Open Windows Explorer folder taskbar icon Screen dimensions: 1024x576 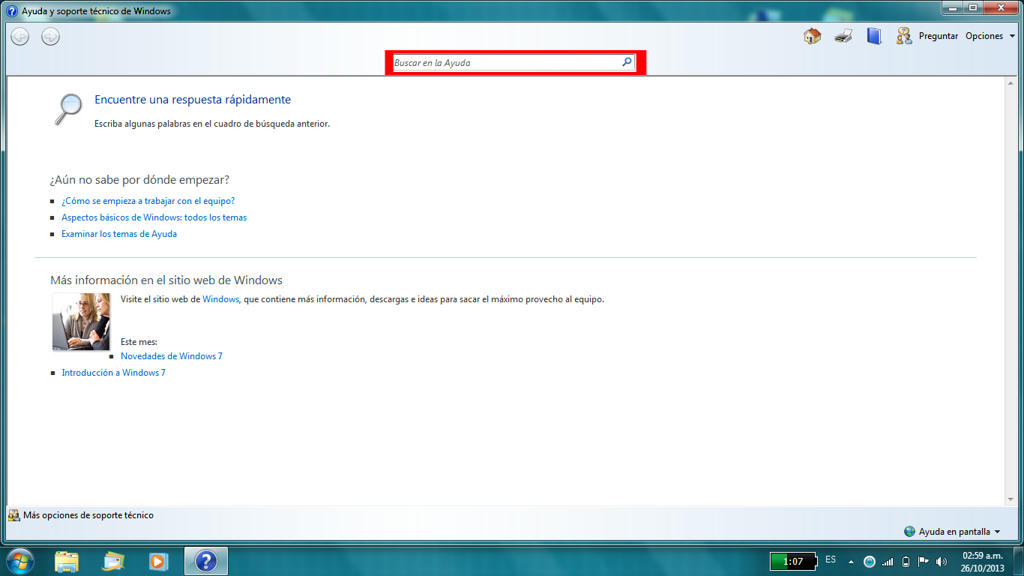click(x=67, y=562)
